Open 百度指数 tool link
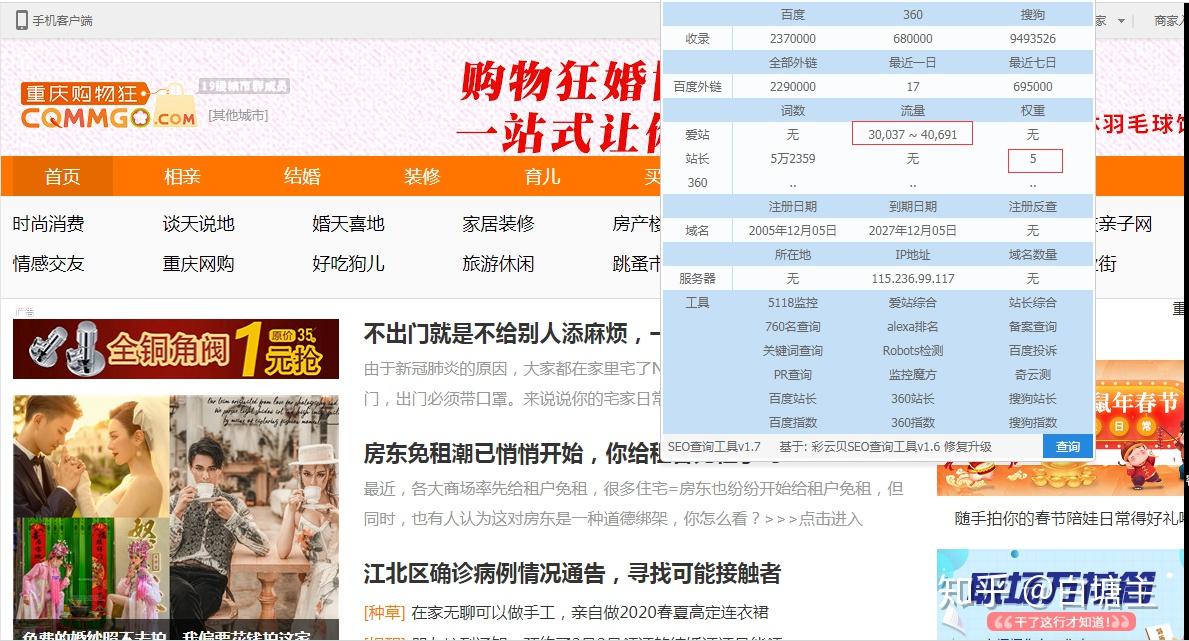The height and width of the screenshot is (641, 1189). 792,423
